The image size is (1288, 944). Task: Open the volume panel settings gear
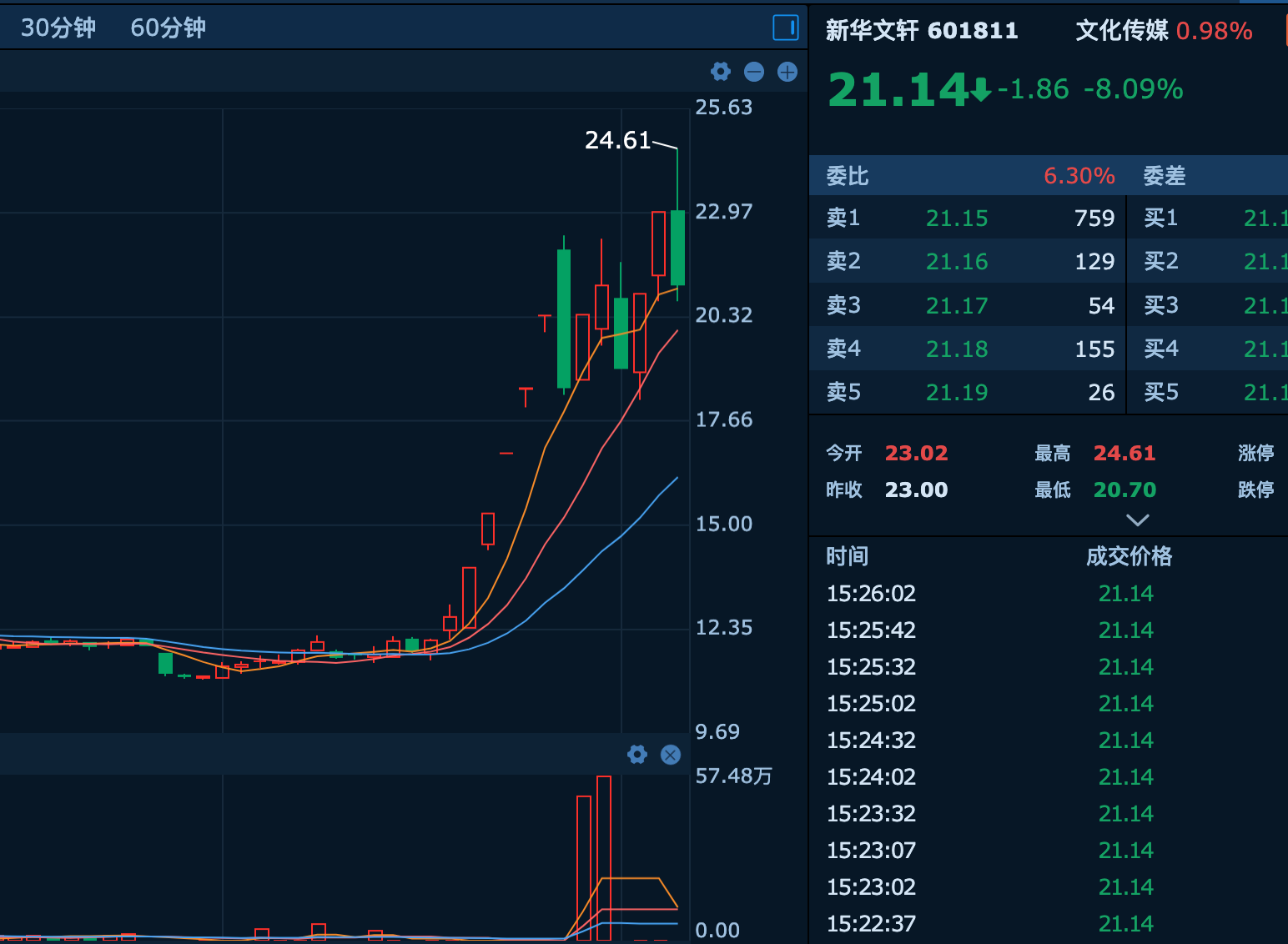click(637, 755)
